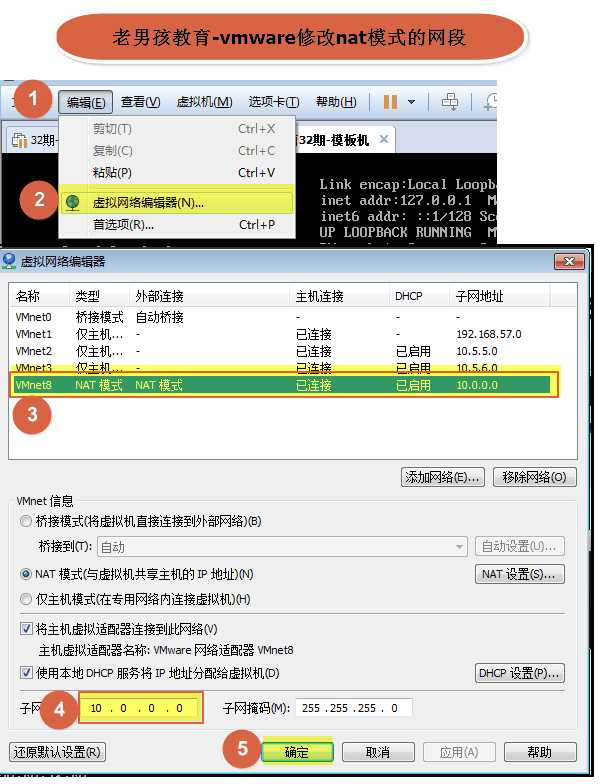
Task: Click the 剪切(T) menu entry
Action: (176, 129)
